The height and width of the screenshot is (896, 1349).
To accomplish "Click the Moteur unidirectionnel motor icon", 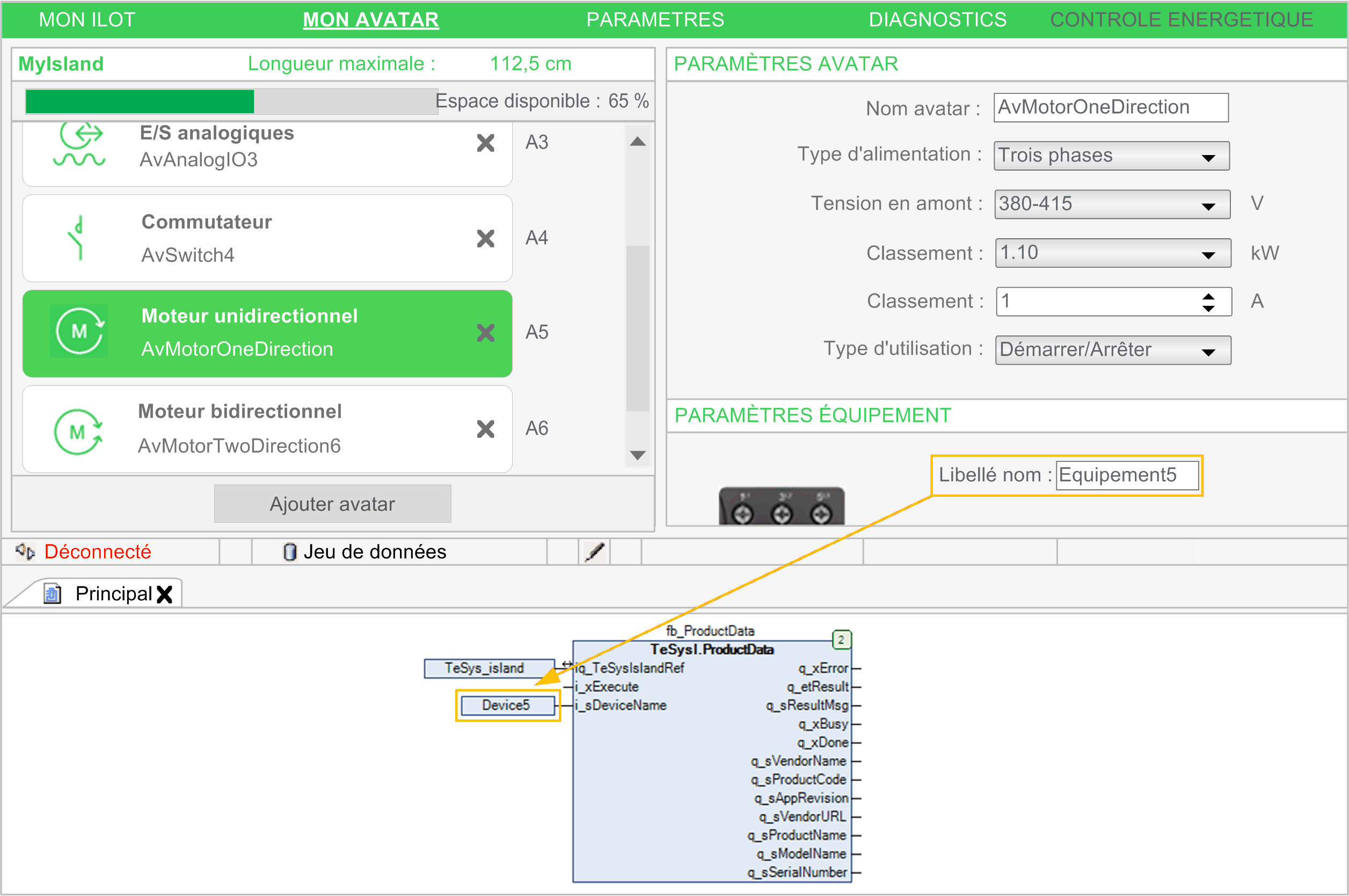I will 79,332.
